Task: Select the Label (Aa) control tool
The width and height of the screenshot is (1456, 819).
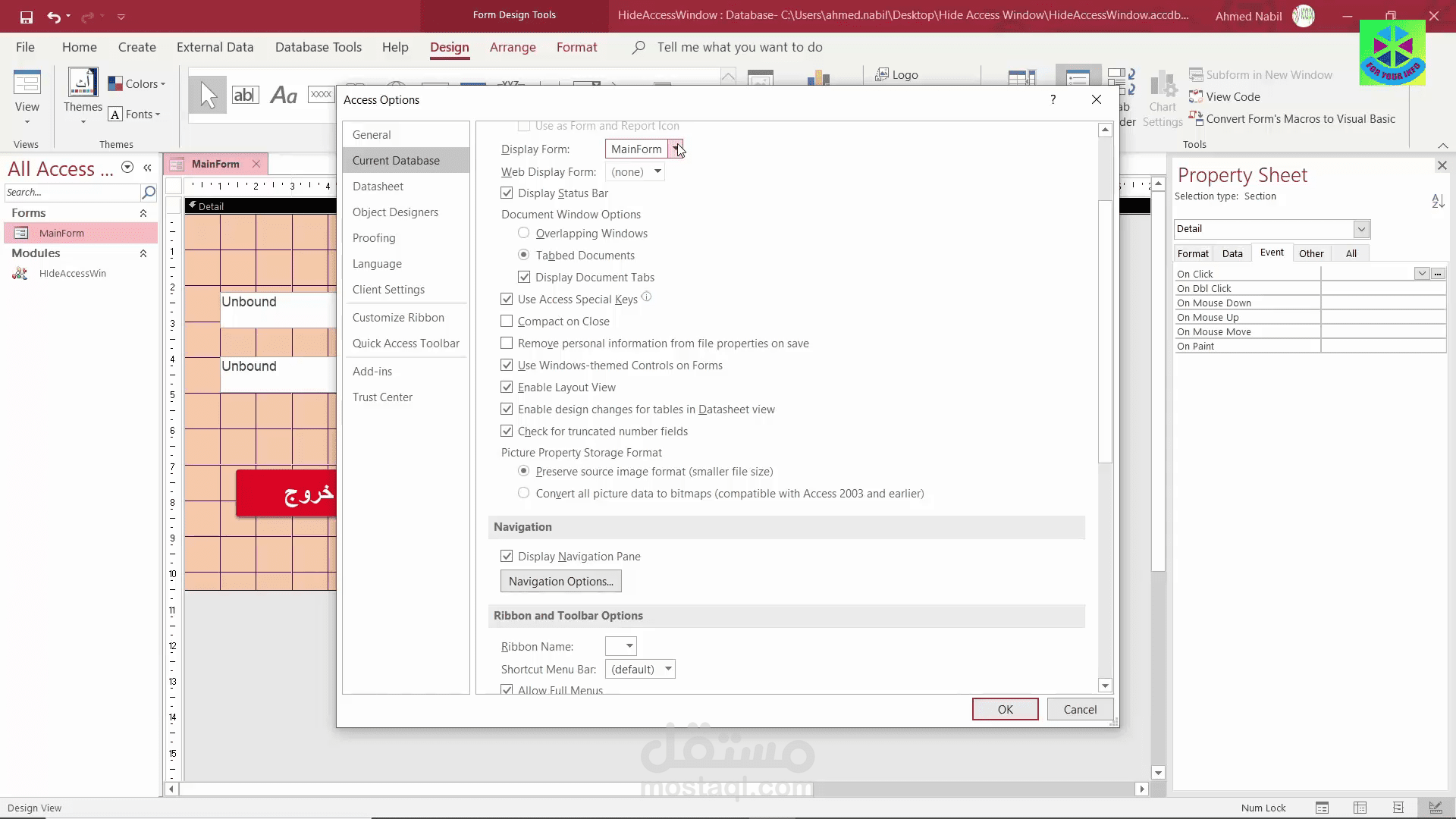Action: 283,95
